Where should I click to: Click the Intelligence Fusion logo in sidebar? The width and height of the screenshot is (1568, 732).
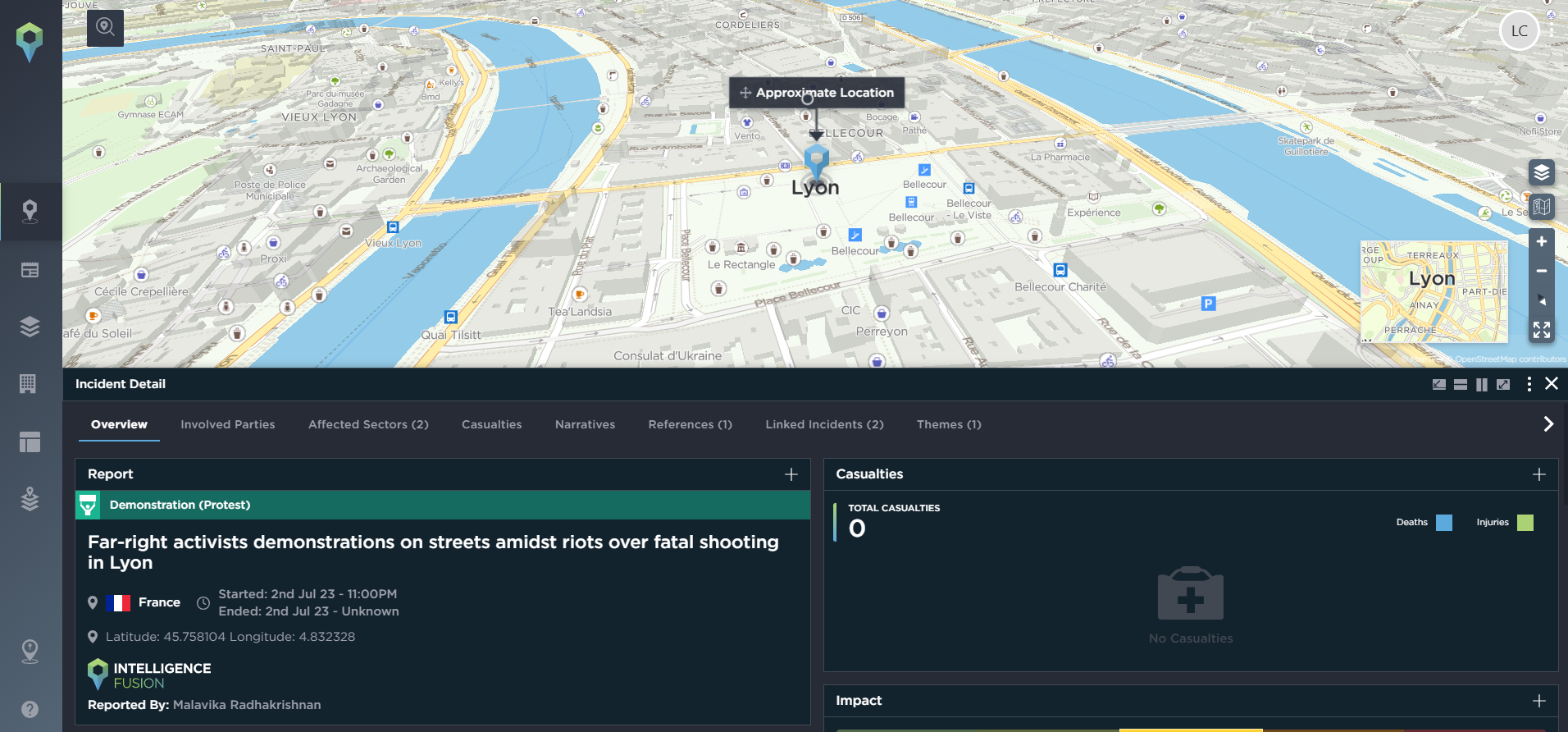pyautogui.click(x=30, y=42)
